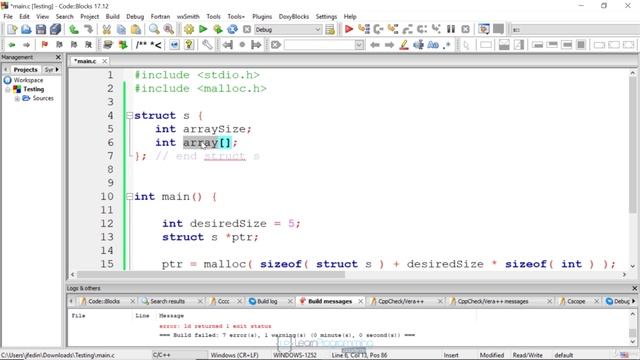Open the Debug build target dropdown
The width and height of the screenshot is (640, 360).
click(288, 29)
